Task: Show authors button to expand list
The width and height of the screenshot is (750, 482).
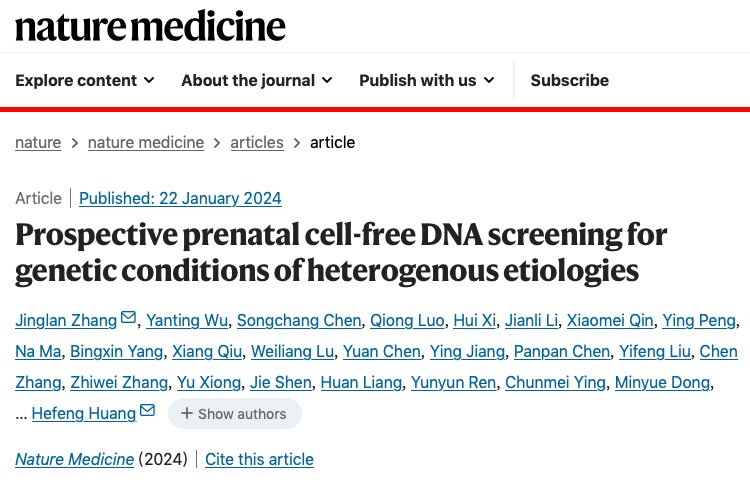Action: click(x=235, y=414)
